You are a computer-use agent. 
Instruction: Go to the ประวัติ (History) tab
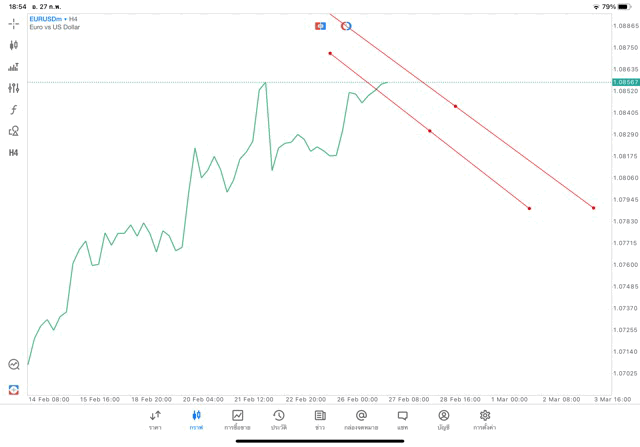point(278,420)
